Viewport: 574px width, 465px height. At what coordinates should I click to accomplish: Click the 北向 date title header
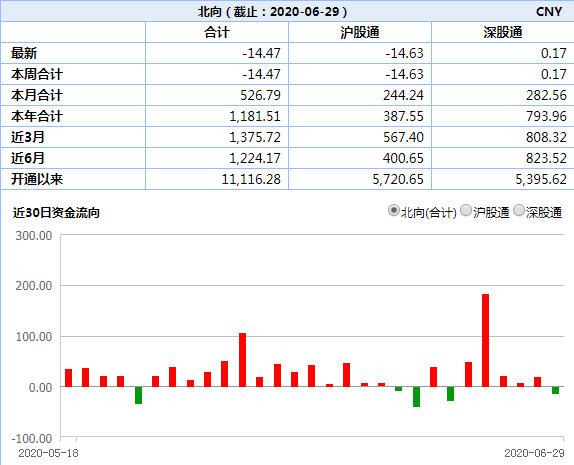coord(272,12)
